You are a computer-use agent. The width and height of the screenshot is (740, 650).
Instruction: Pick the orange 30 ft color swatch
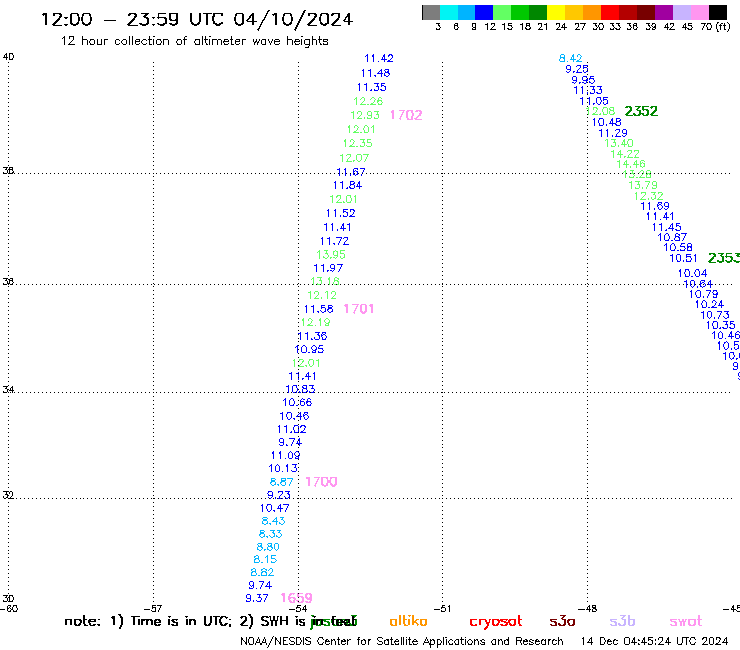[592, 12]
